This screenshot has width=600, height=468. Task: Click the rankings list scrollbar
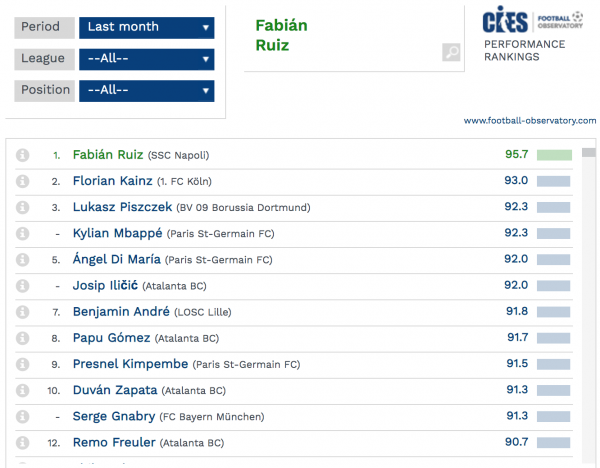[x=588, y=300]
